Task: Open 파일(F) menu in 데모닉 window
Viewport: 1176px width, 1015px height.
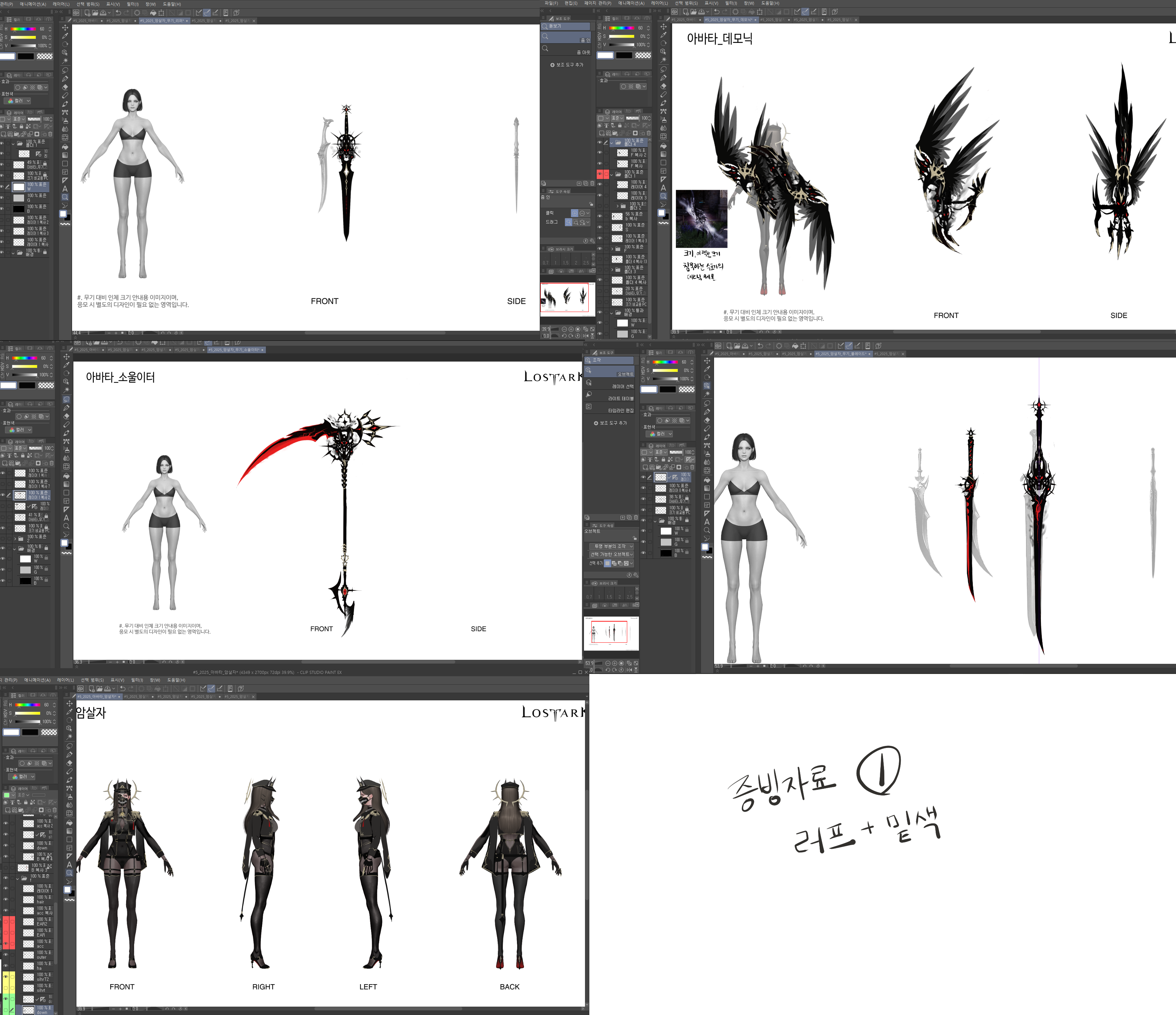Action: [x=551, y=3]
